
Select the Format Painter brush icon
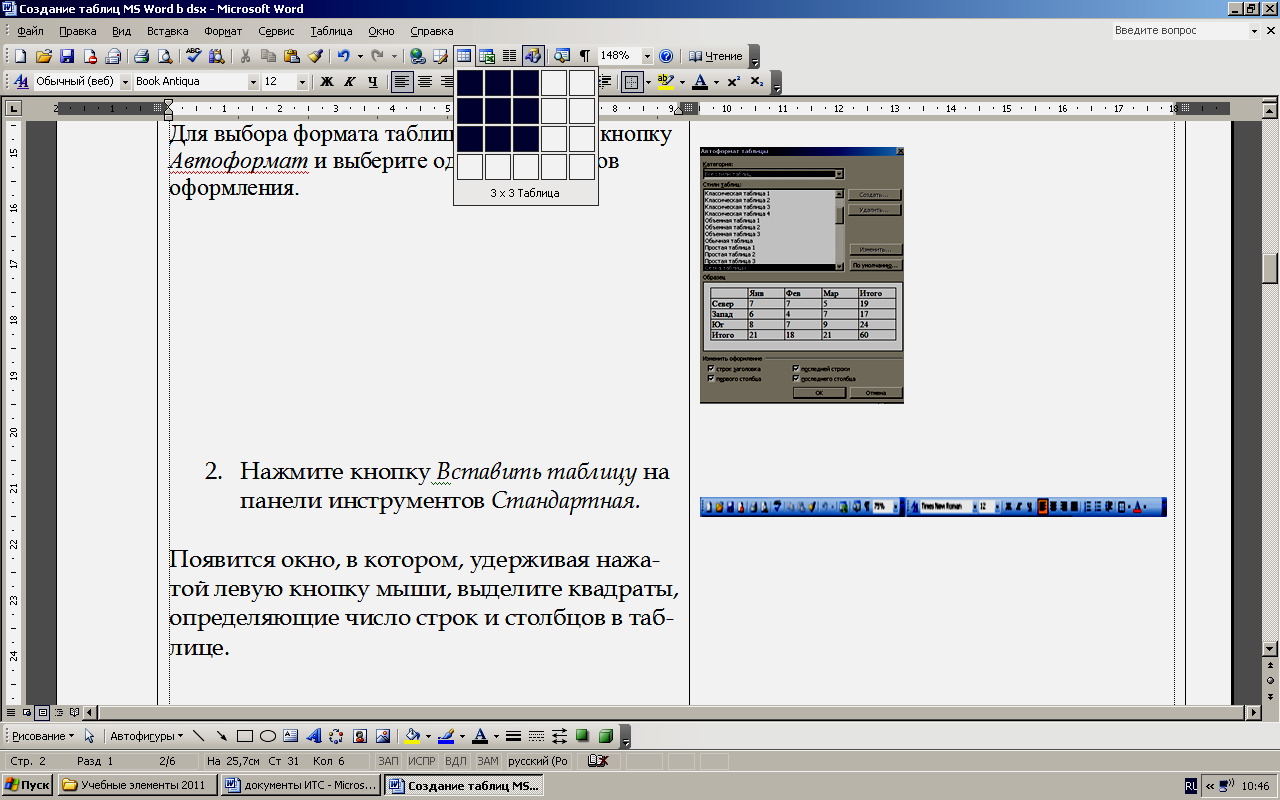coord(315,56)
